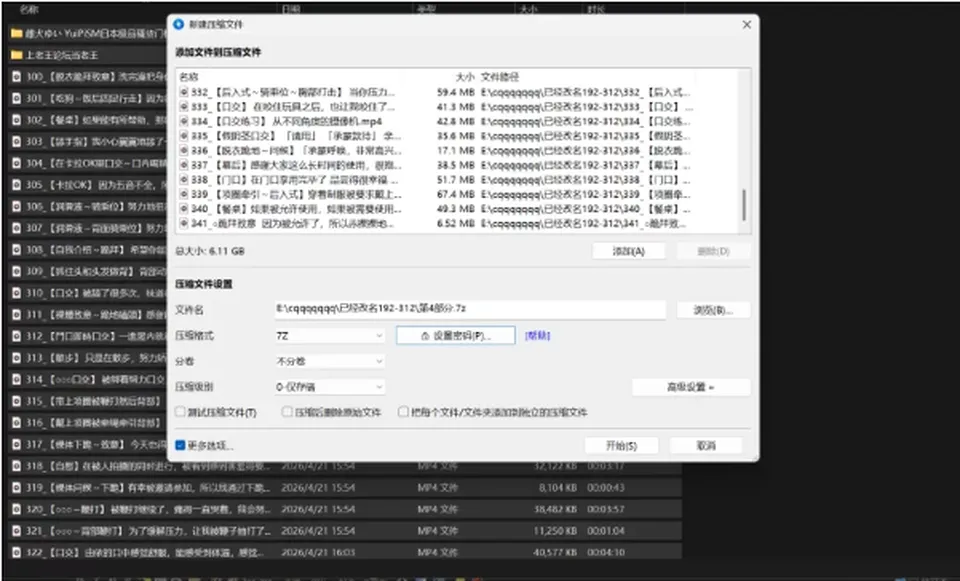Select file 335 icon in the archive list

click(184, 136)
